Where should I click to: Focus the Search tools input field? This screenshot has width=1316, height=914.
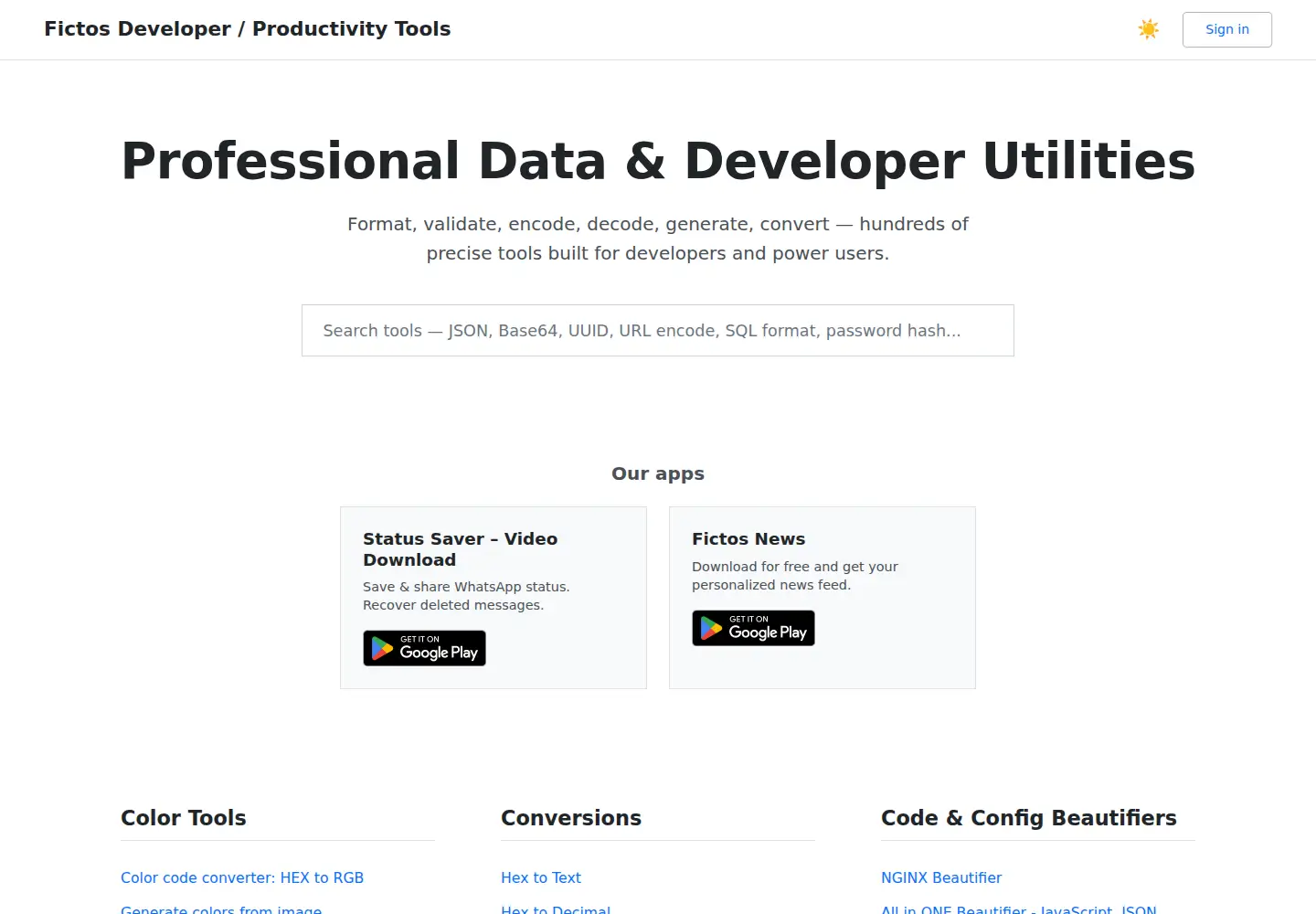(x=658, y=331)
